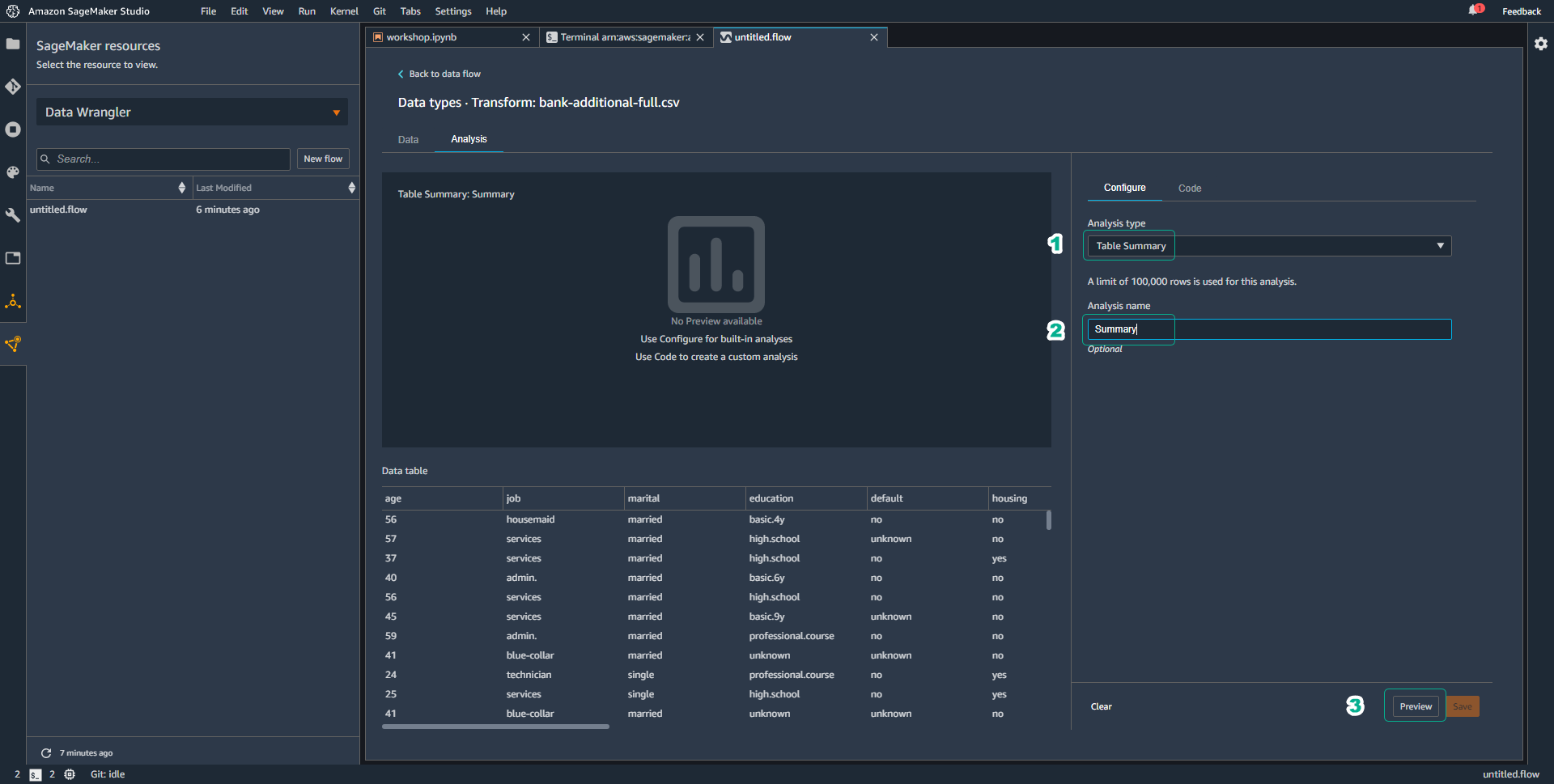The width and height of the screenshot is (1554, 784).
Task: Click the Amazon SageMaker Studio logo icon
Action: coord(13,11)
